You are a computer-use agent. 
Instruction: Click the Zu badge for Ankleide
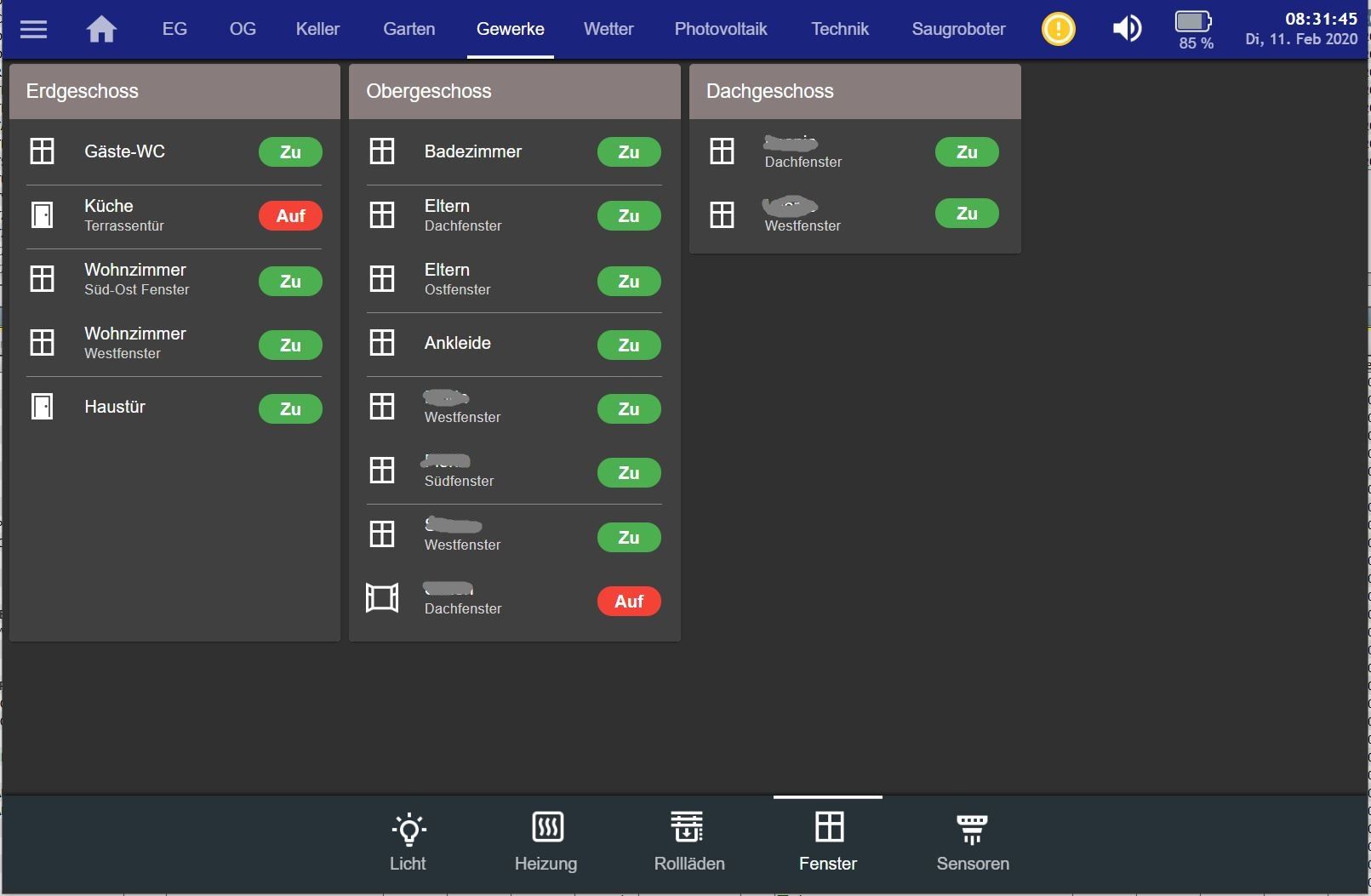629,345
